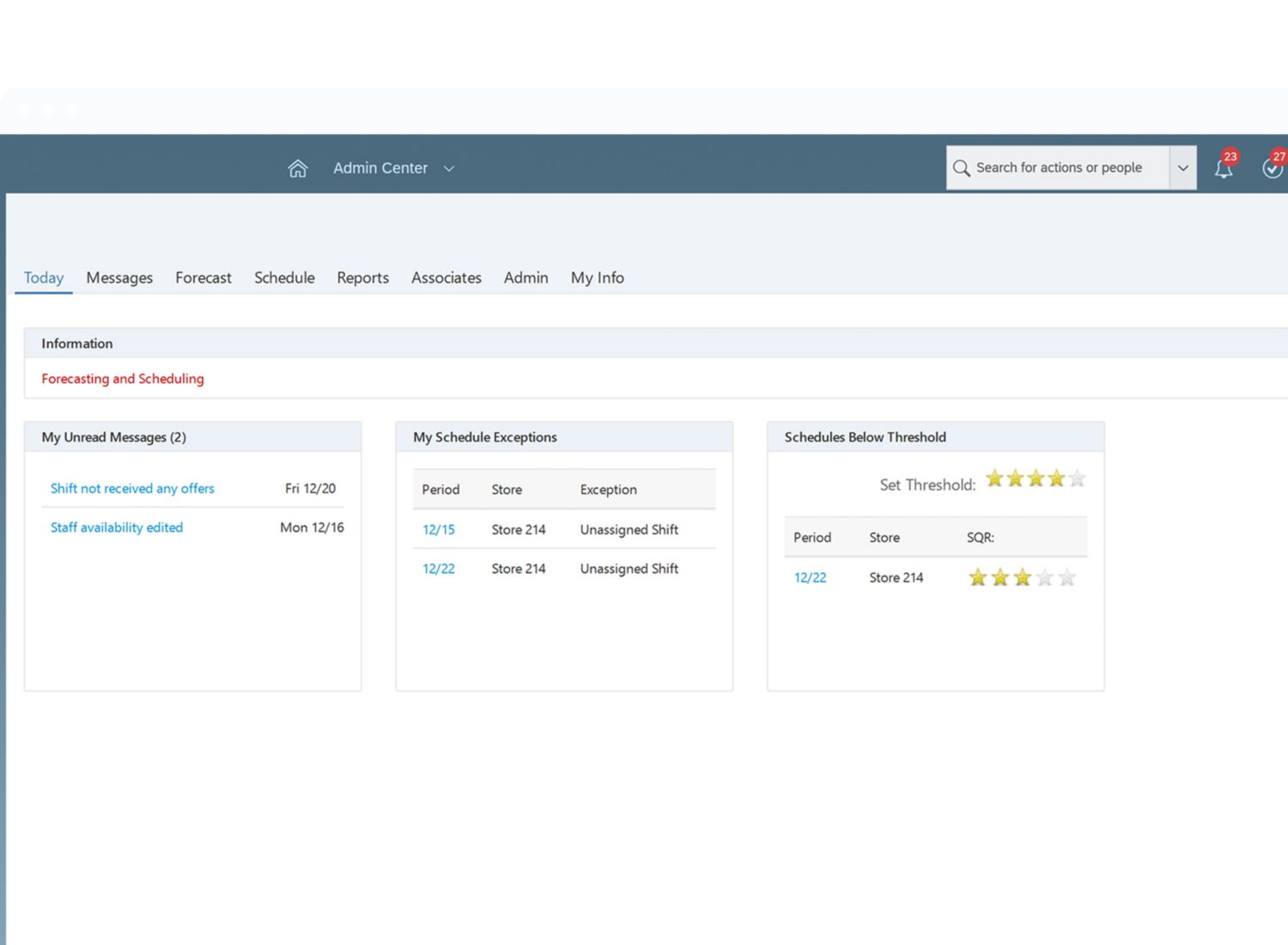1288x945 pixels.
Task: Open the search box dropdown arrow
Action: coord(1182,168)
